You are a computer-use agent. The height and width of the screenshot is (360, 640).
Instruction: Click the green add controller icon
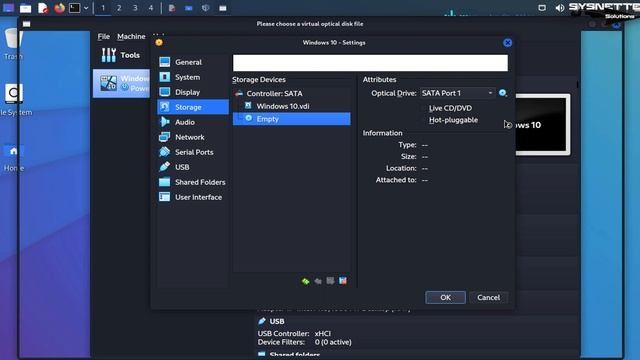pyautogui.click(x=305, y=281)
